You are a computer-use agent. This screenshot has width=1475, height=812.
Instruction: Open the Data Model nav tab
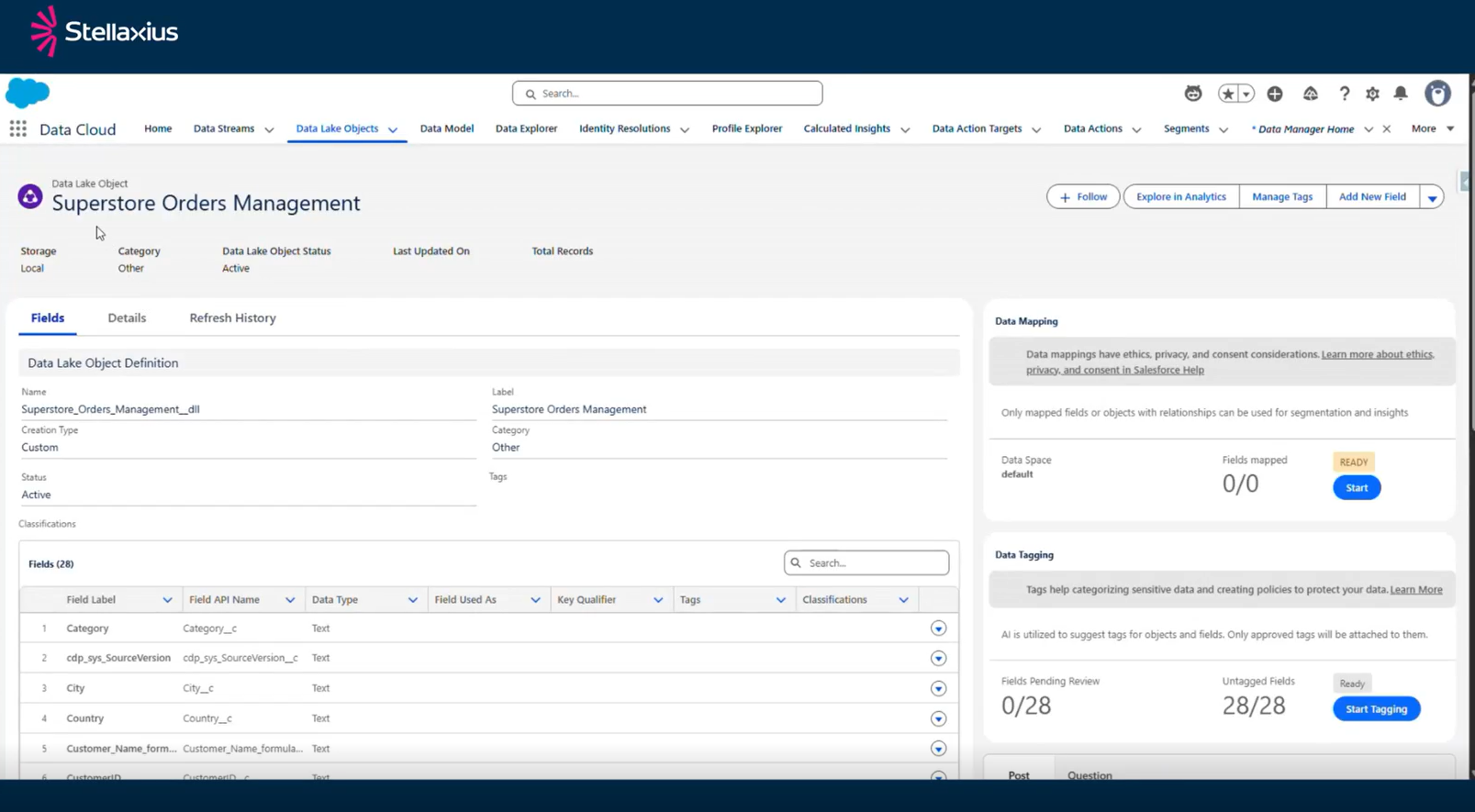click(447, 128)
